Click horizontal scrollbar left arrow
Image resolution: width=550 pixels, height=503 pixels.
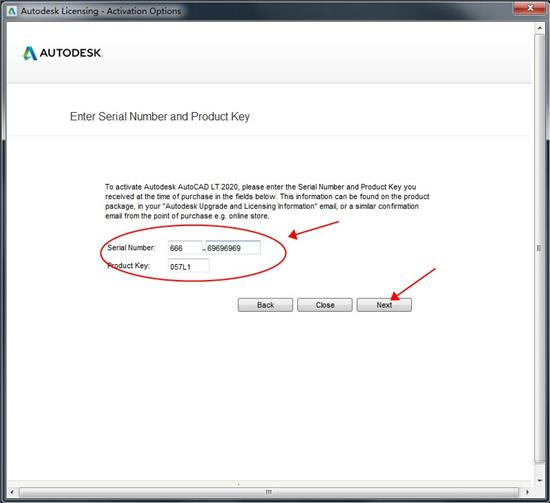point(12,492)
